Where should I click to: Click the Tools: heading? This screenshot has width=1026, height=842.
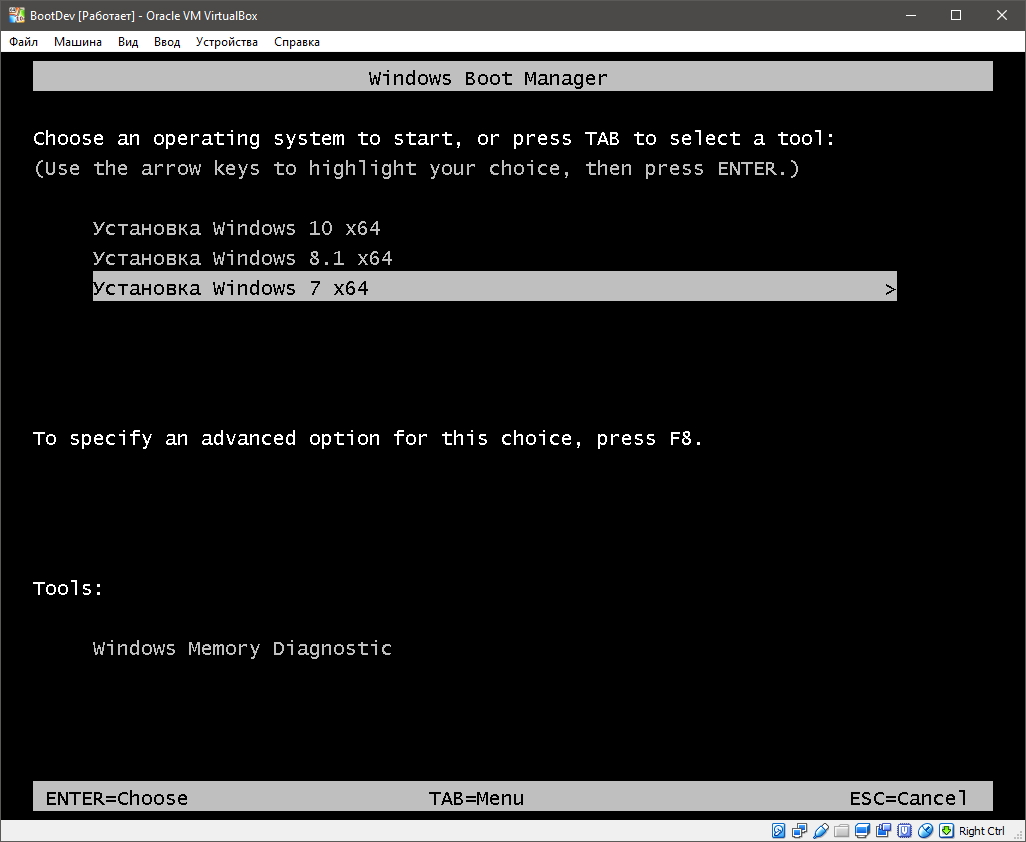68,588
